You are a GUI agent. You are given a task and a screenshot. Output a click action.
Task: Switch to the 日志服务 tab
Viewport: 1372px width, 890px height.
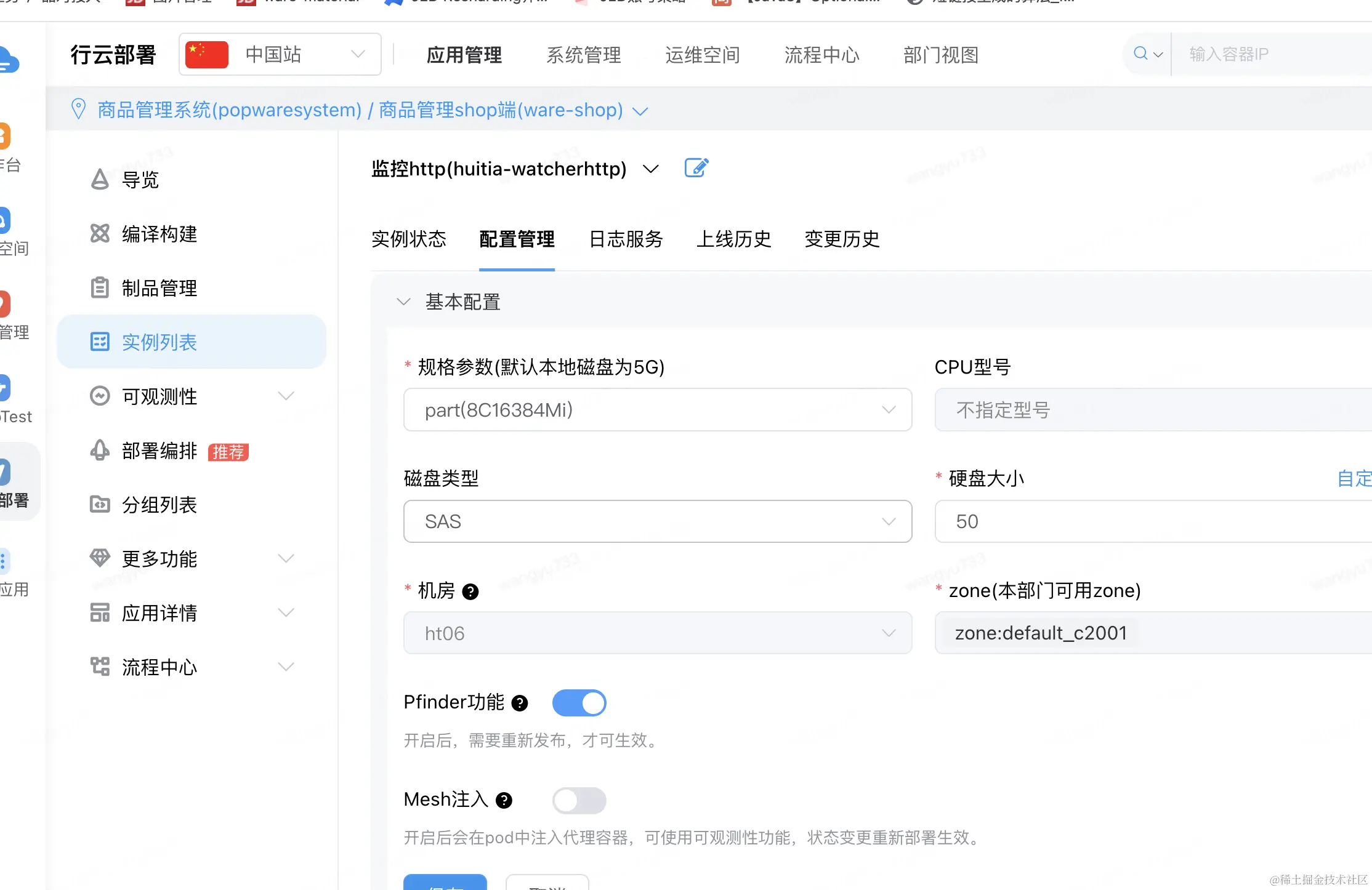(x=626, y=239)
